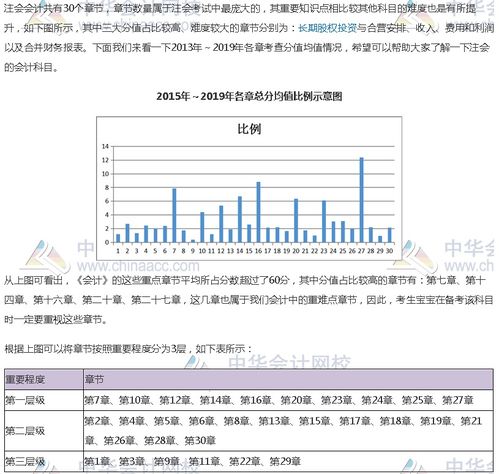Image resolution: width=499 pixels, height=474 pixels.
Task: Click x-axis label 30
Action: tap(389, 251)
